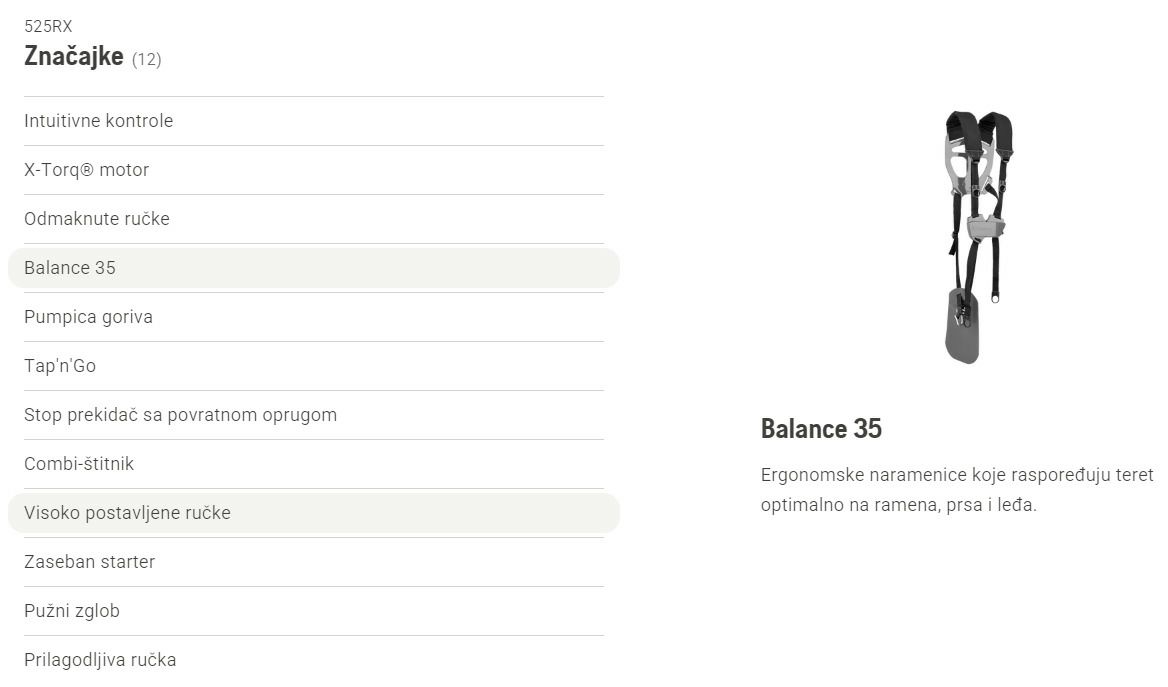1168x687 pixels.
Task: Click Visoko postavljene ručke item
Action: (x=314, y=513)
